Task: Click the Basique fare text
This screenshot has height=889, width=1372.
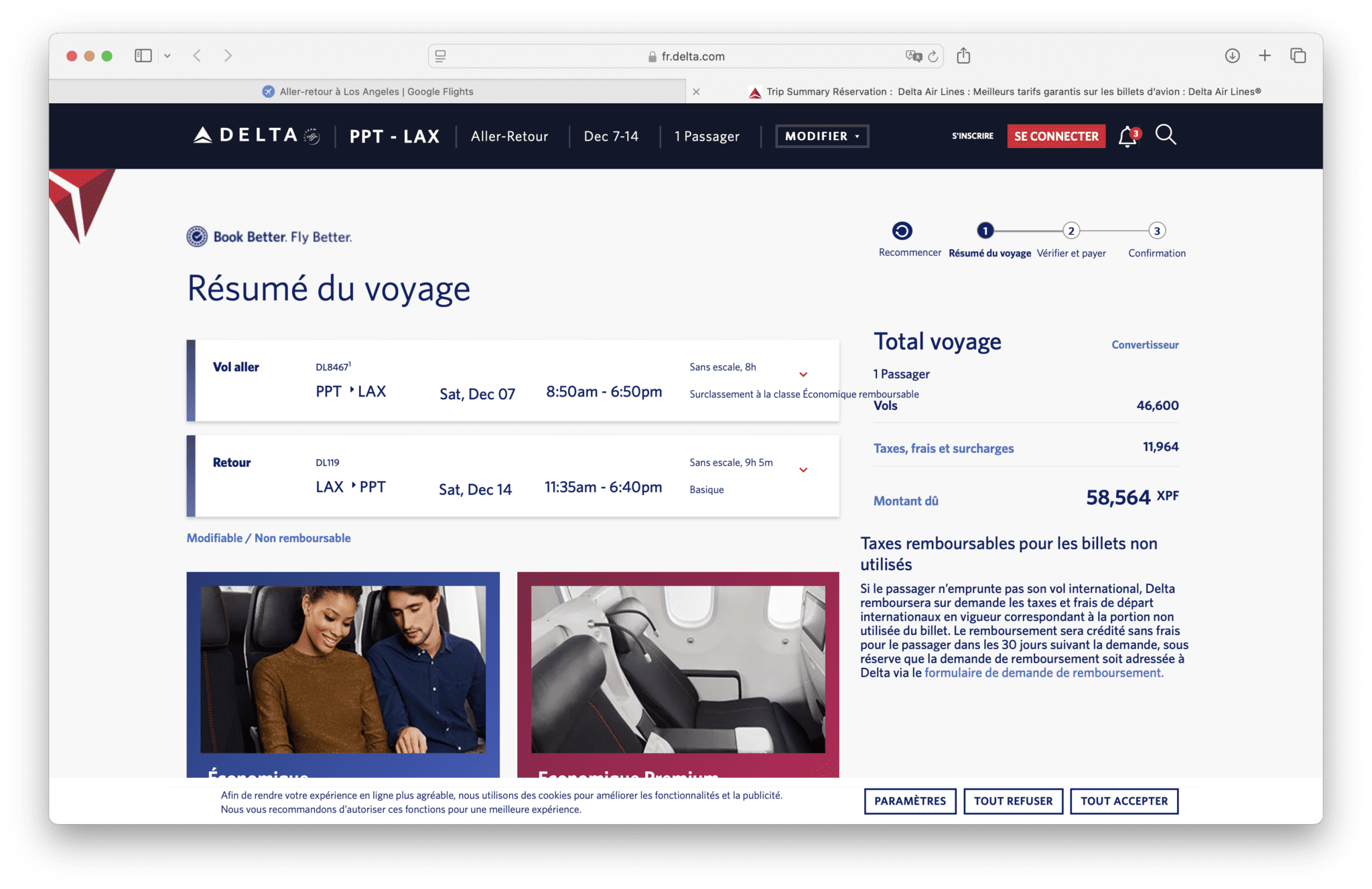Action: point(707,490)
